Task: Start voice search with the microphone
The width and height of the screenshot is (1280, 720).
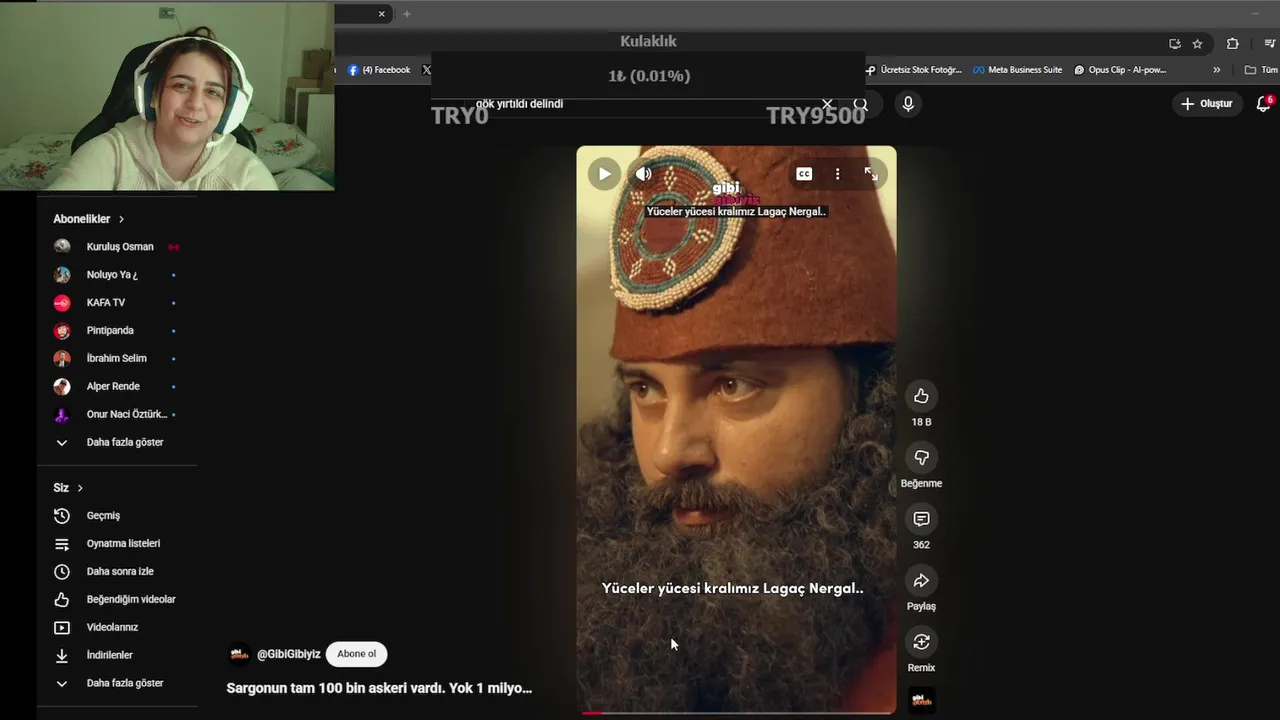Action: point(908,103)
